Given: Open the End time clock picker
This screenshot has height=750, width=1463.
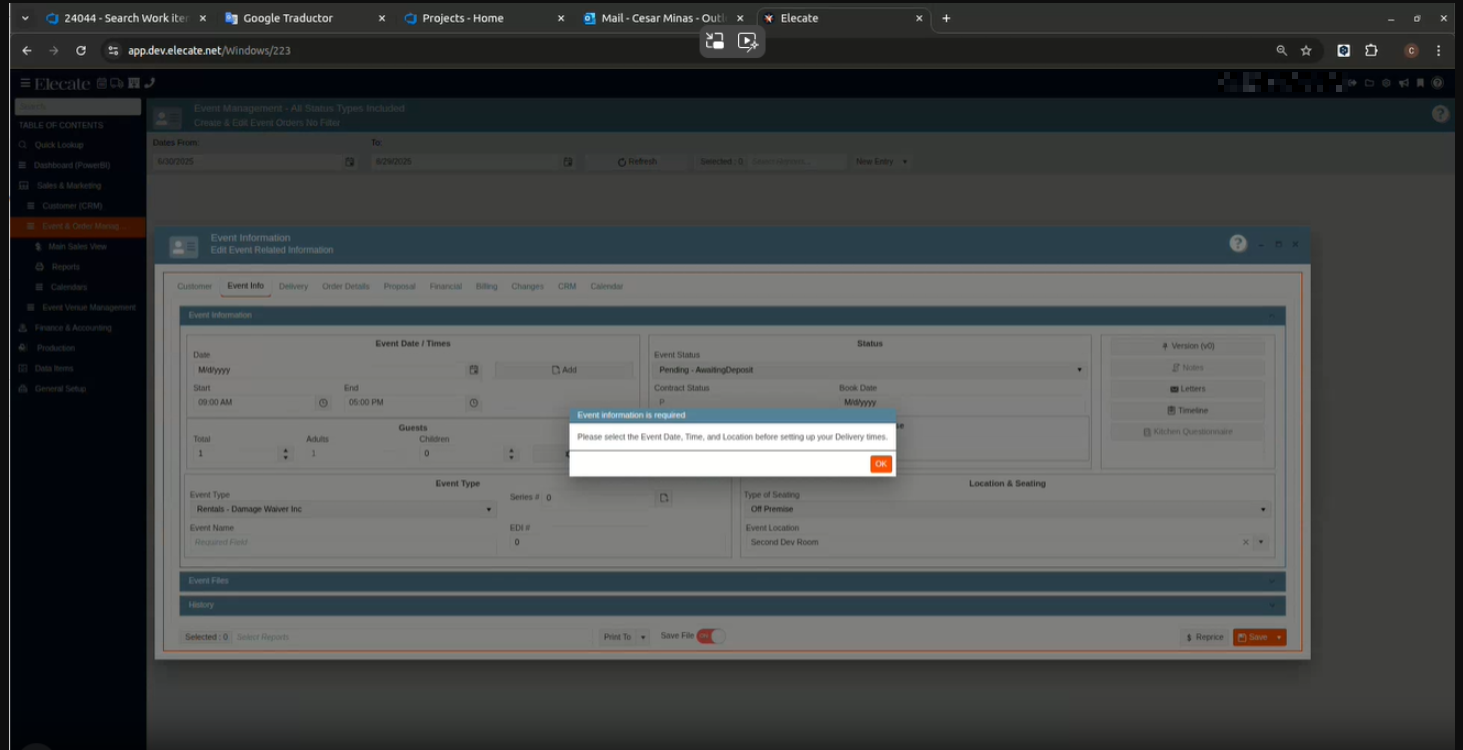Looking at the screenshot, I should [474, 403].
